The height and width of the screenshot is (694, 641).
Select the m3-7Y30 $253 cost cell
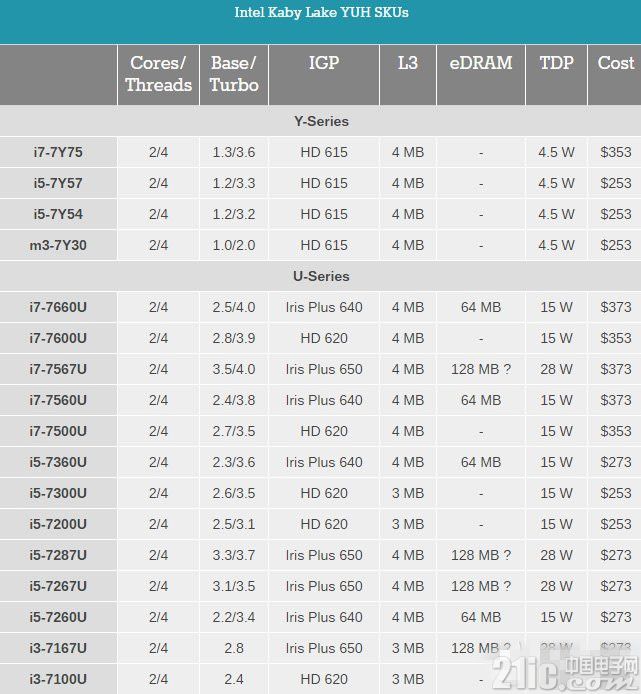(x=616, y=245)
